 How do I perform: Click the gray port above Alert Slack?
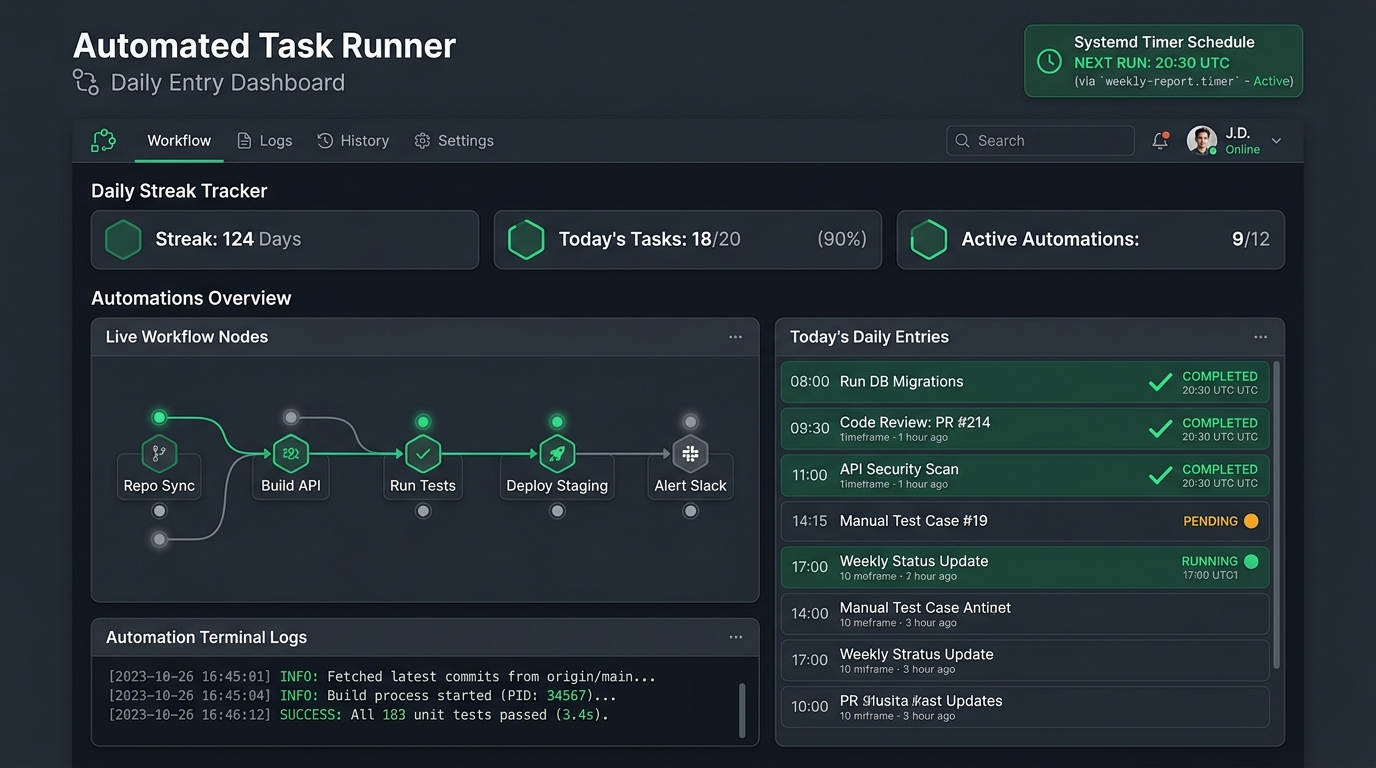[x=690, y=422]
